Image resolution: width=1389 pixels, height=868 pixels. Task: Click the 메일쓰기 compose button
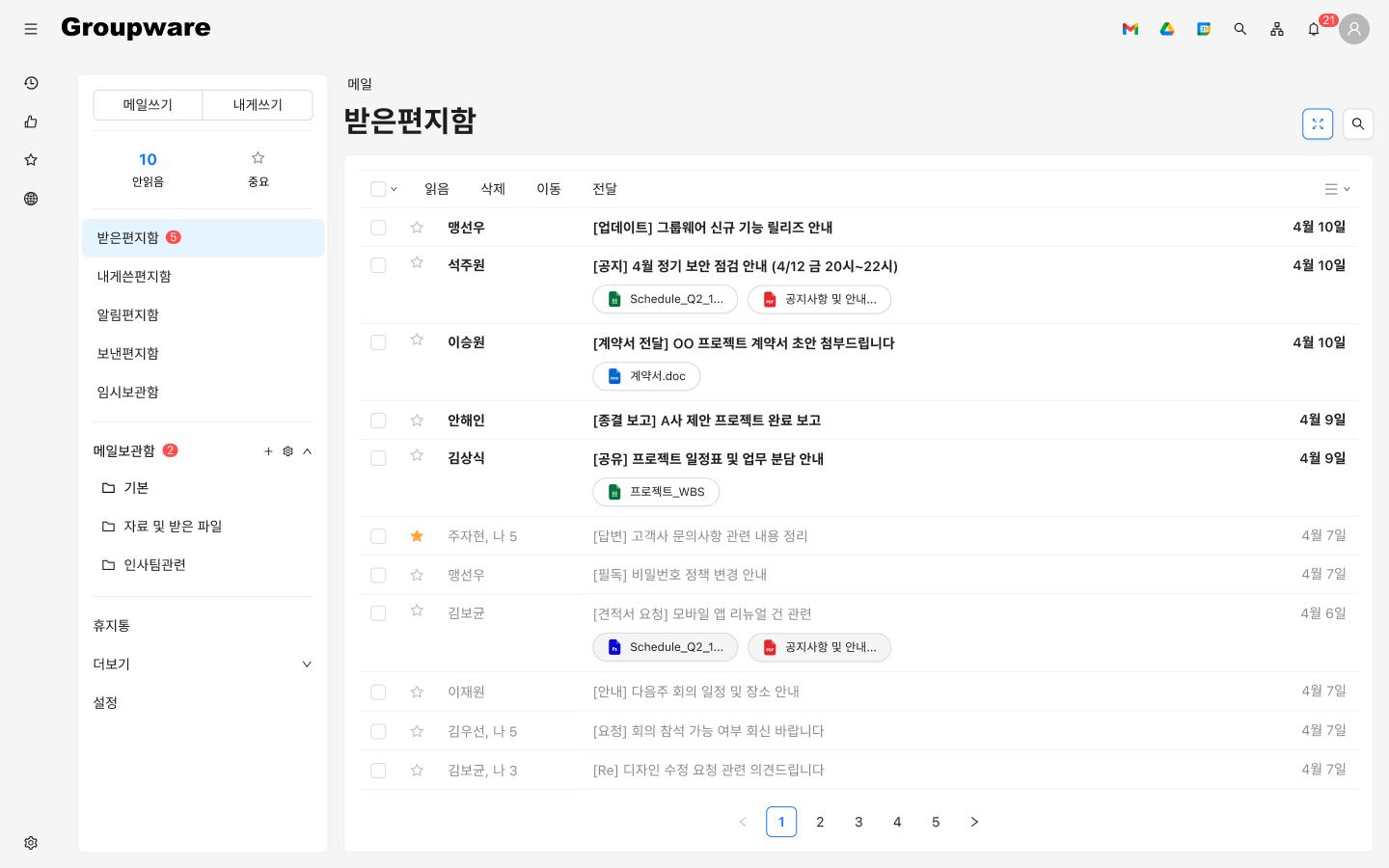pos(148,105)
